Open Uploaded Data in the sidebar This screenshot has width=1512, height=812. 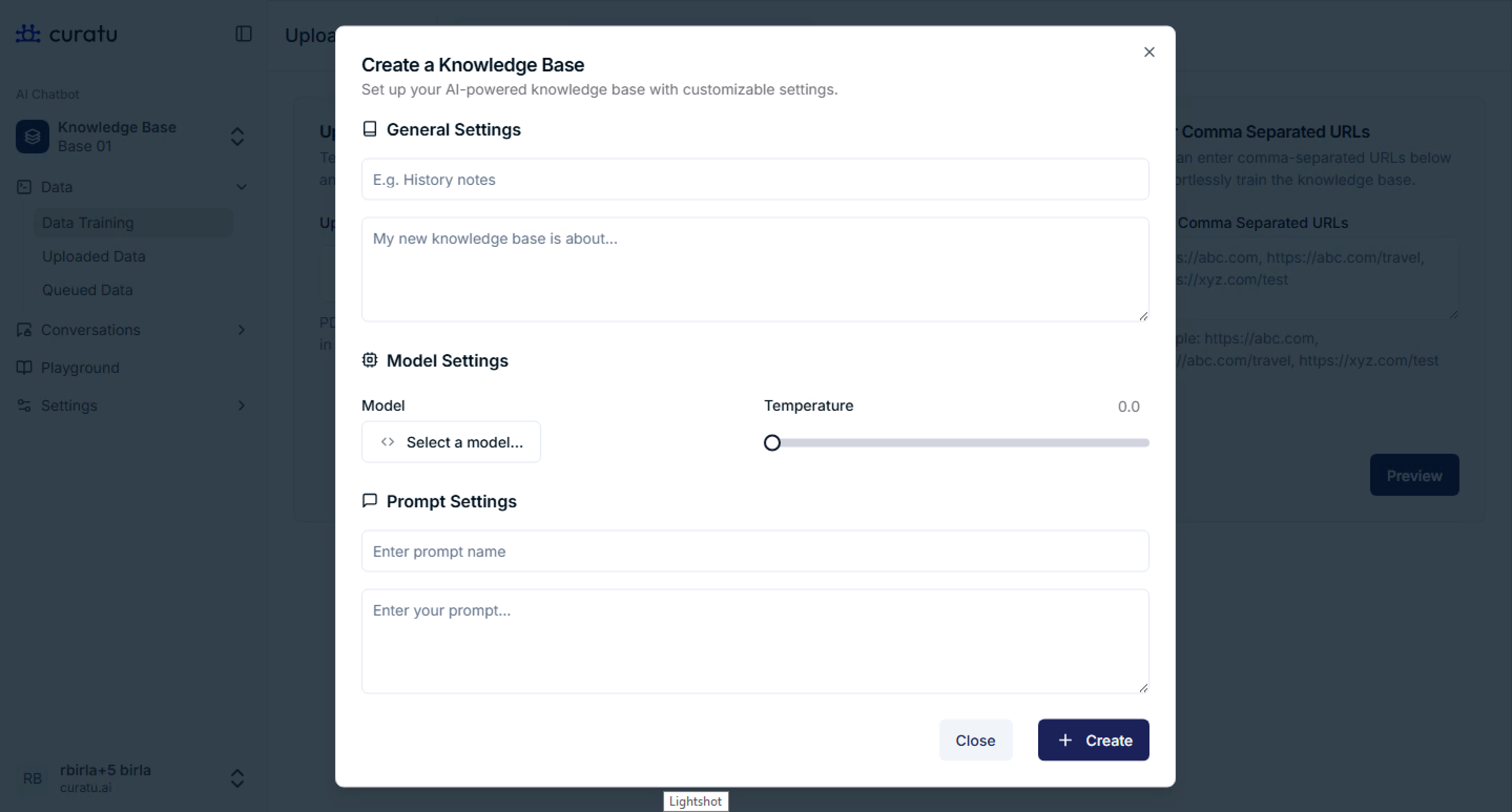(x=94, y=256)
